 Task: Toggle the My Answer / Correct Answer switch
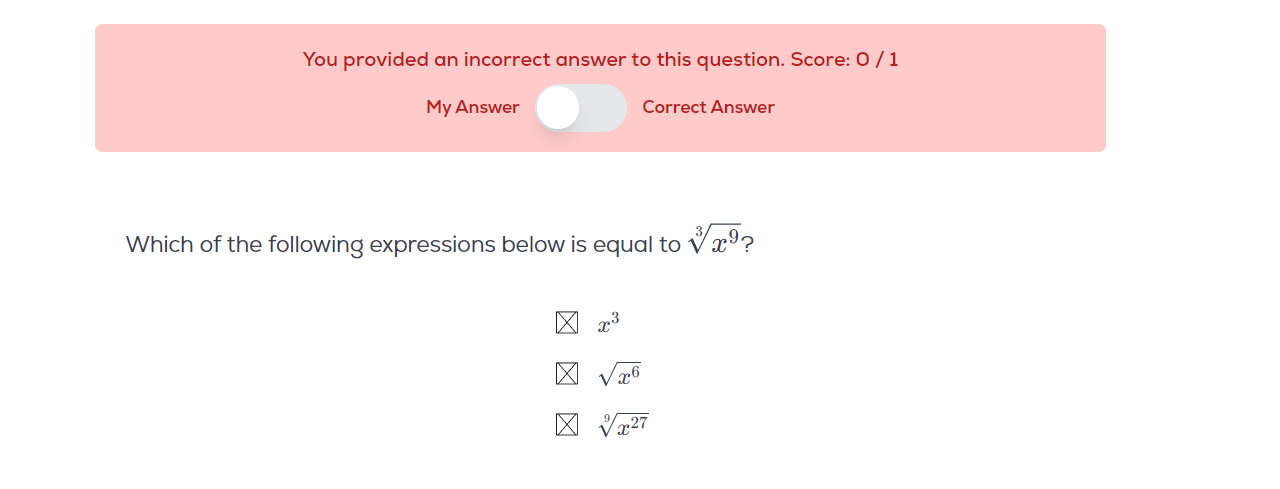tap(581, 108)
